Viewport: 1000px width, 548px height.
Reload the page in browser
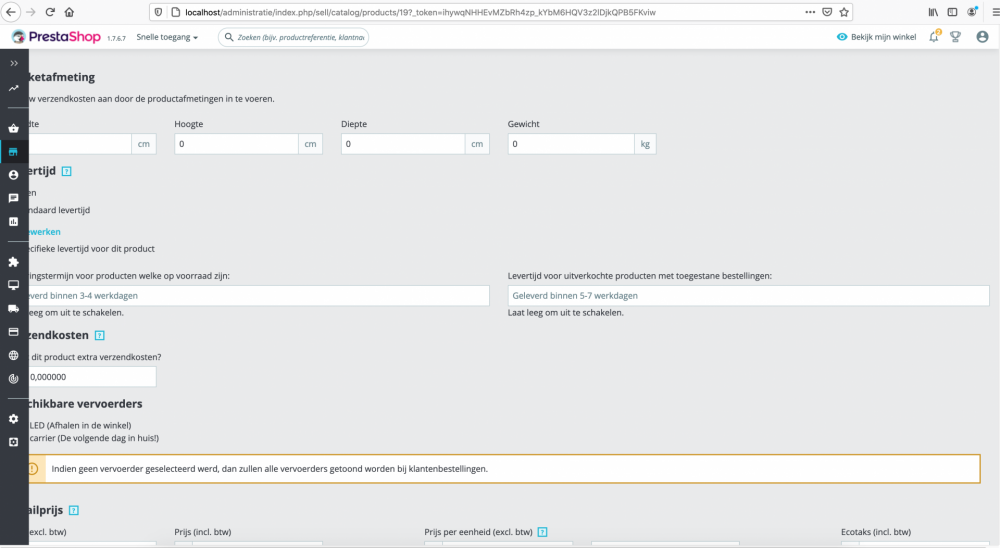(x=50, y=12)
